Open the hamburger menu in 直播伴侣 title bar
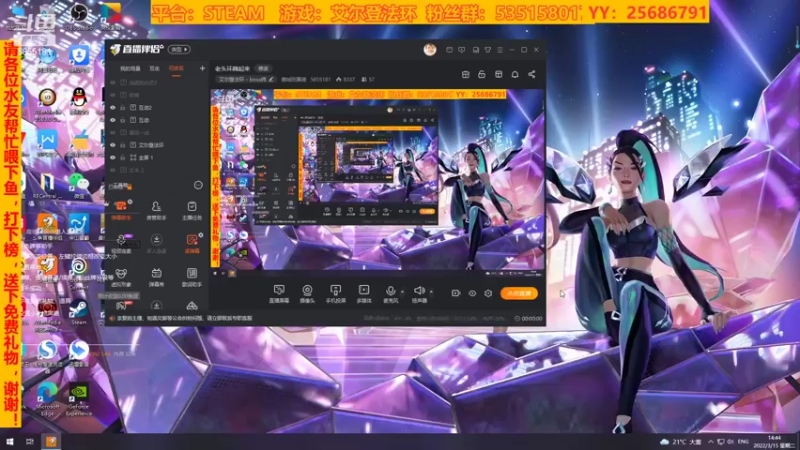This screenshot has width=800, height=450. pyautogui.click(x=500, y=50)
